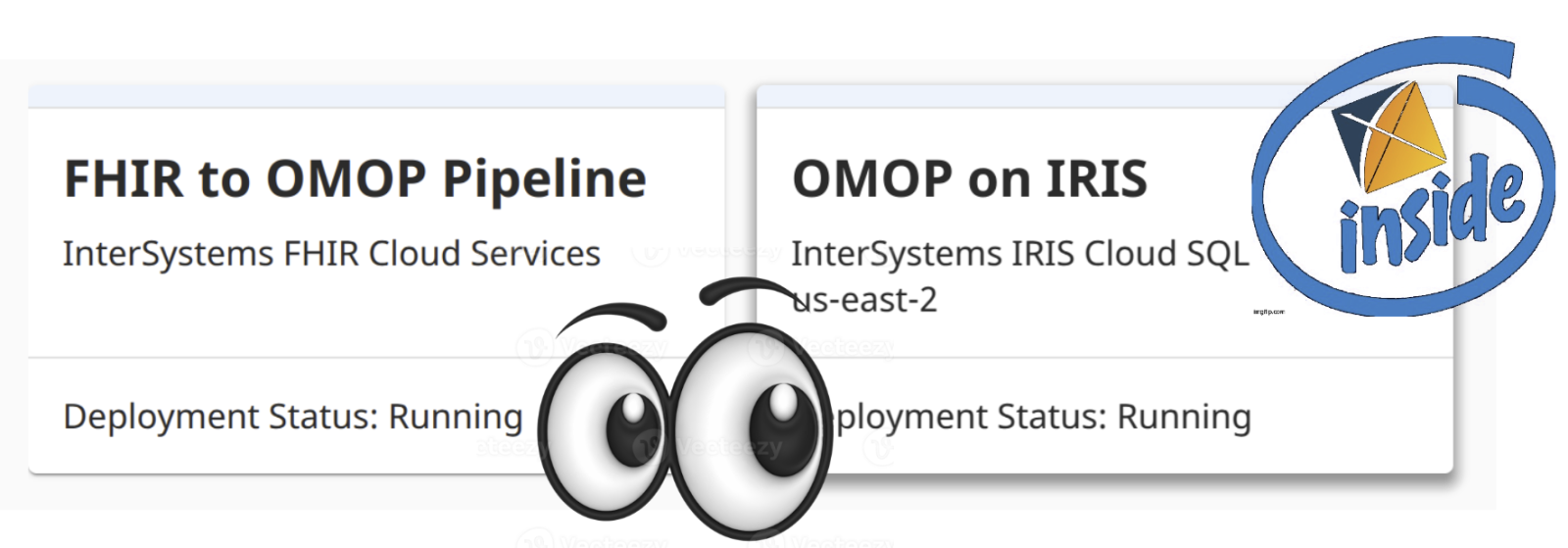Click the left cartoon eye's pupil
1568x548 pixels.
624,429
